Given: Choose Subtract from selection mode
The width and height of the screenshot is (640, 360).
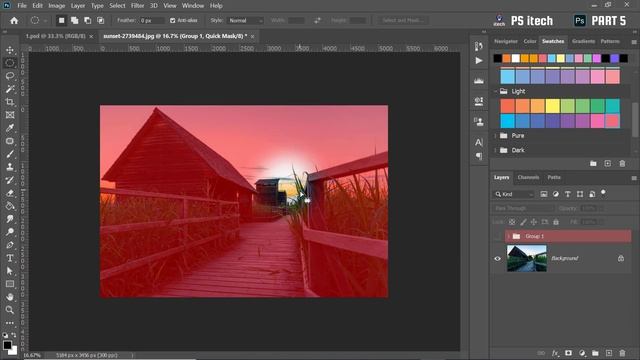Looking at the screenshot, I should 87,20.
